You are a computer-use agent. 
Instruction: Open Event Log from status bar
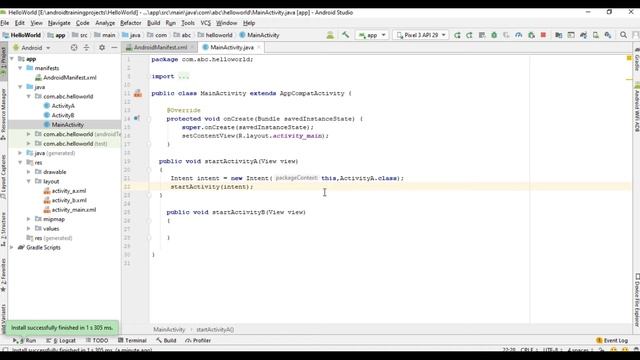coord(612,340)
